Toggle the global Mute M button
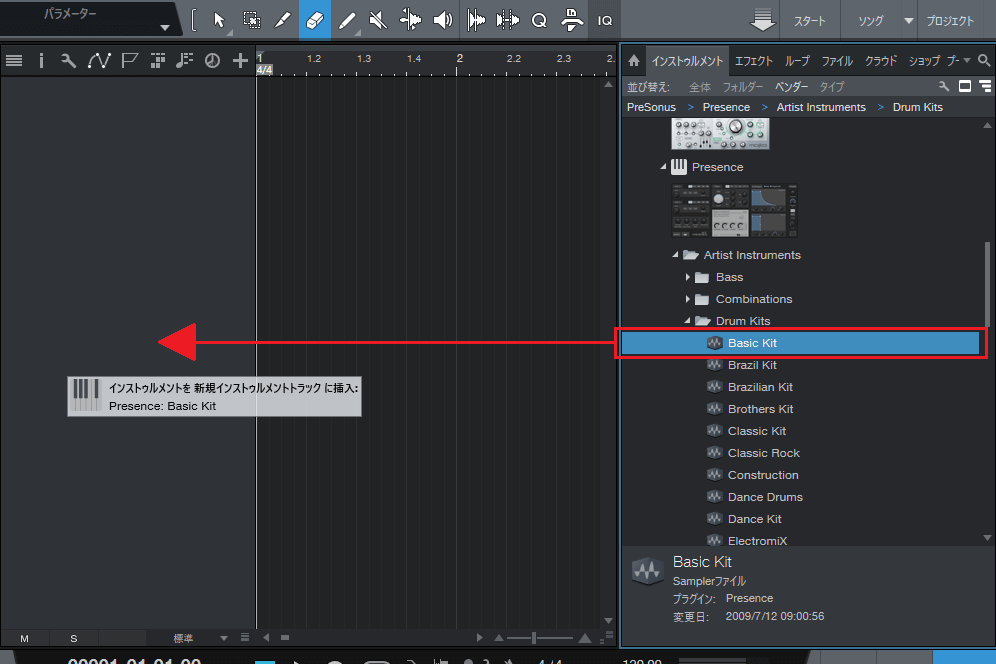Viewport: 996px width, 664px height. [24, 638]
